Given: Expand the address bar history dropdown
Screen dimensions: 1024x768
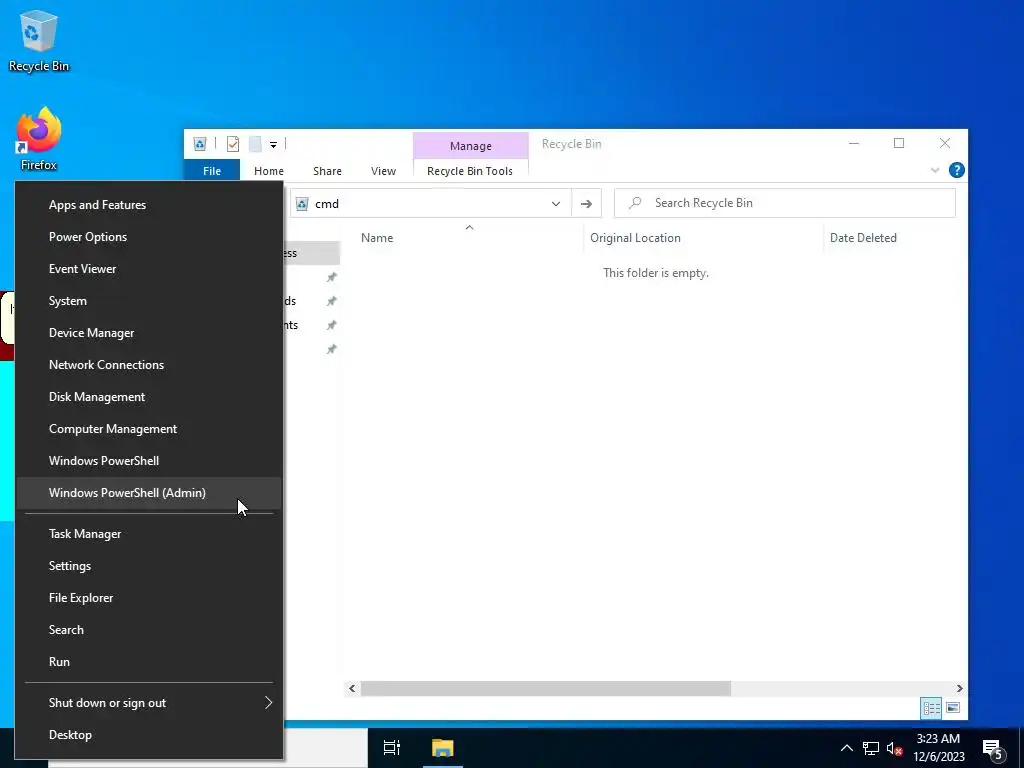Looking at the screenshot, I should [556, 204].
